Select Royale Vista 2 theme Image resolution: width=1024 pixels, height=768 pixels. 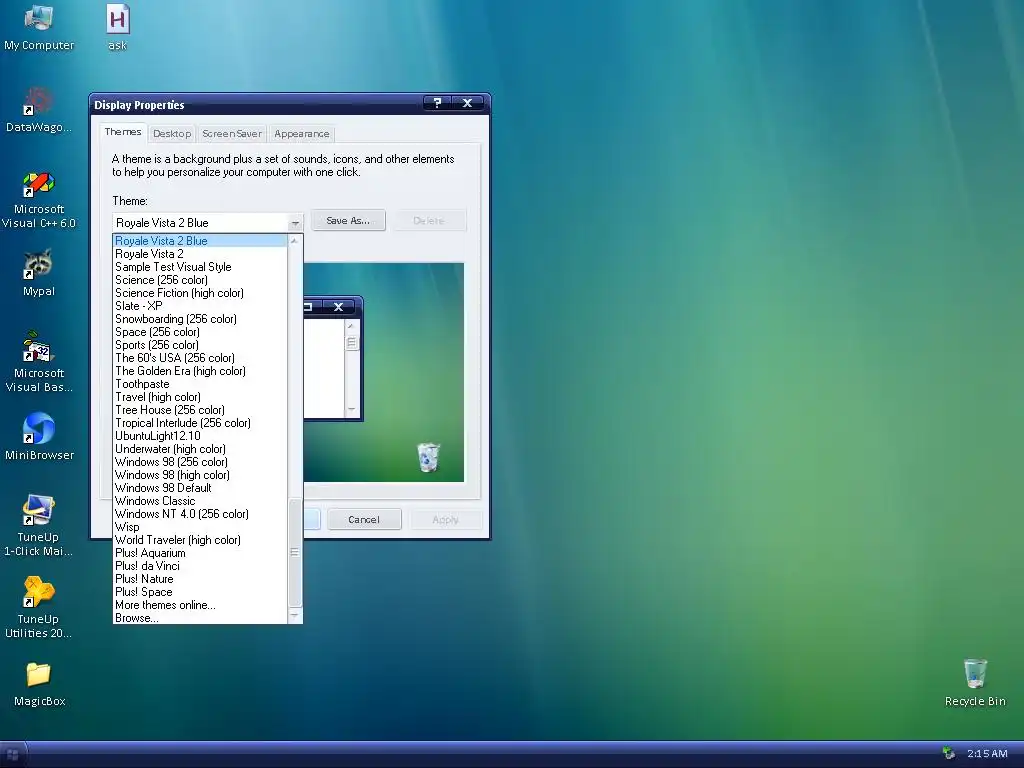point(200,254)
